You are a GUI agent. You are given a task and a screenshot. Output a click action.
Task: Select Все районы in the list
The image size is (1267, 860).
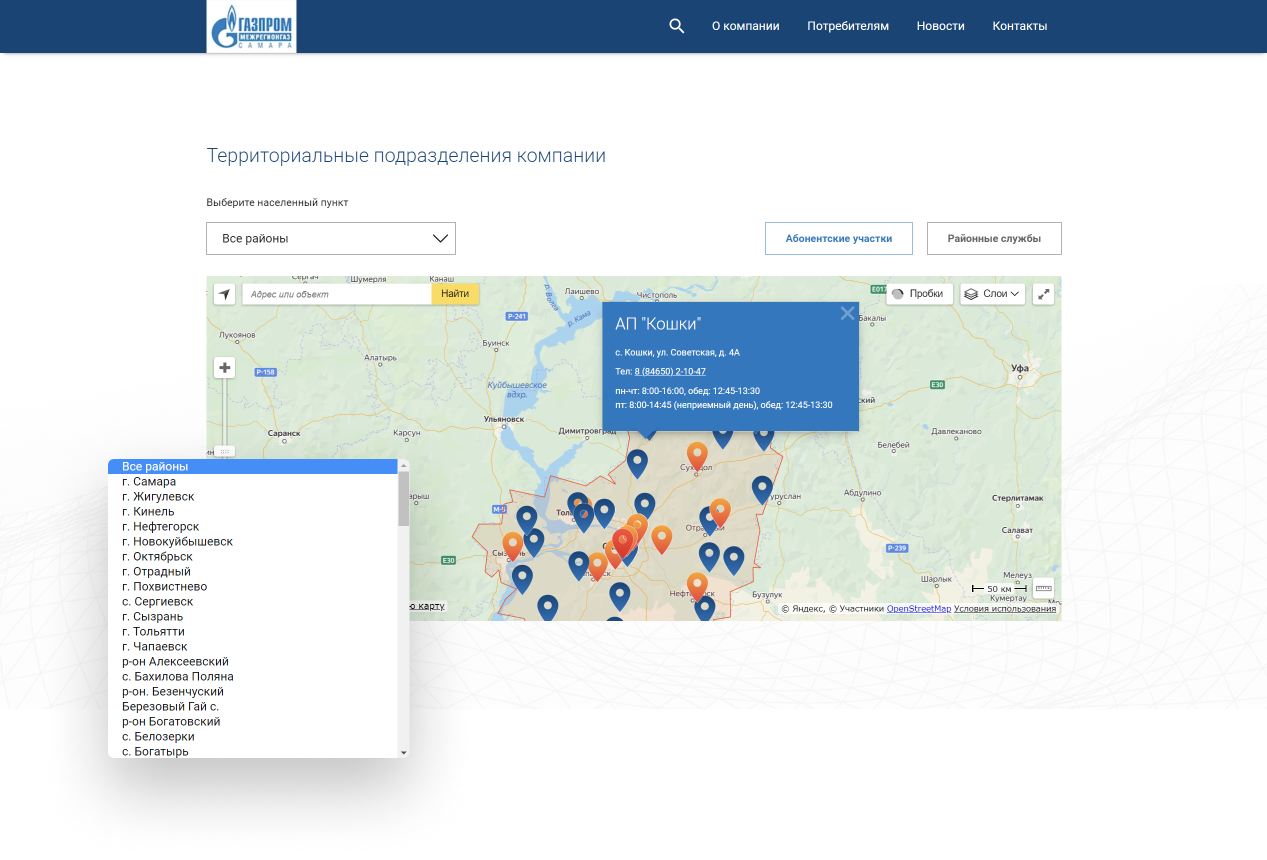click(253, 466)
